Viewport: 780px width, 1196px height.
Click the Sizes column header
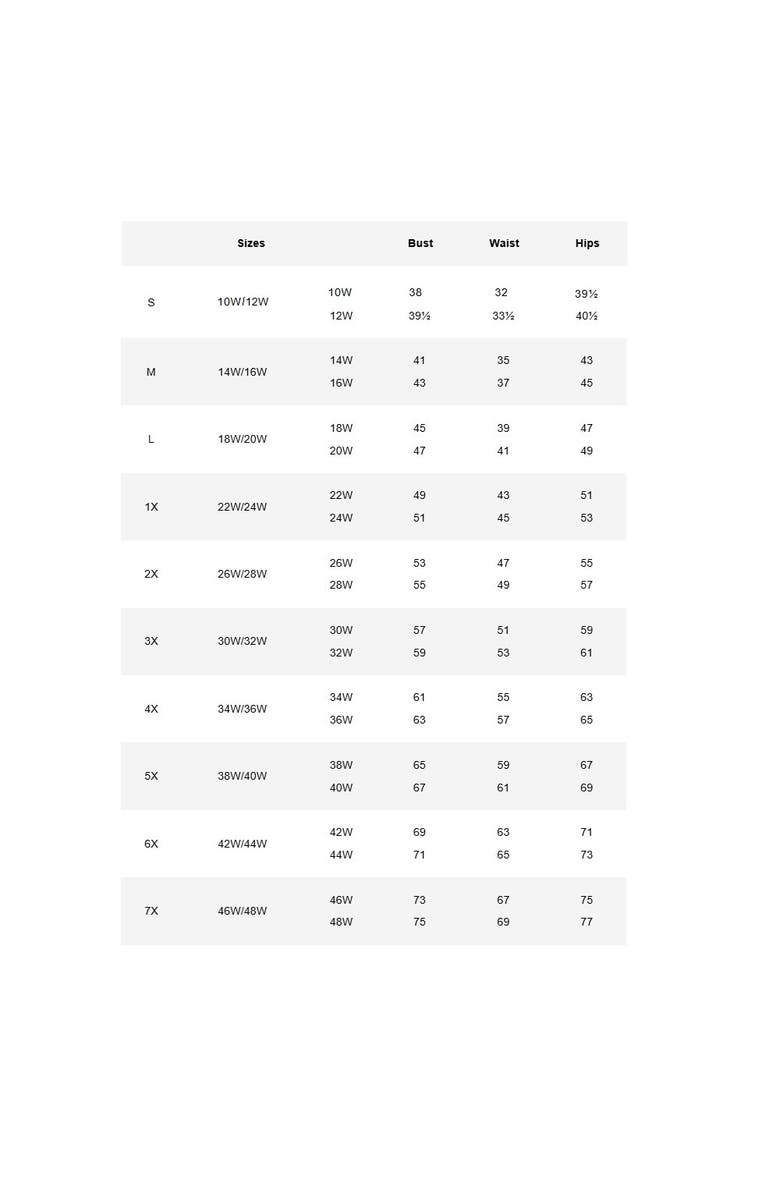tap(251, 243)
